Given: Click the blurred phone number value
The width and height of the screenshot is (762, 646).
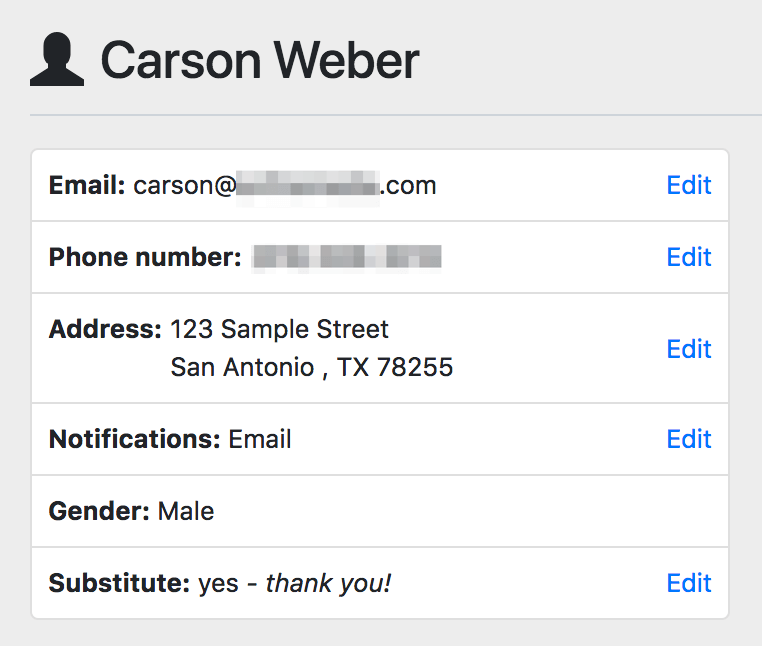Looking at the screenshot, I should (x=346, y=257).
